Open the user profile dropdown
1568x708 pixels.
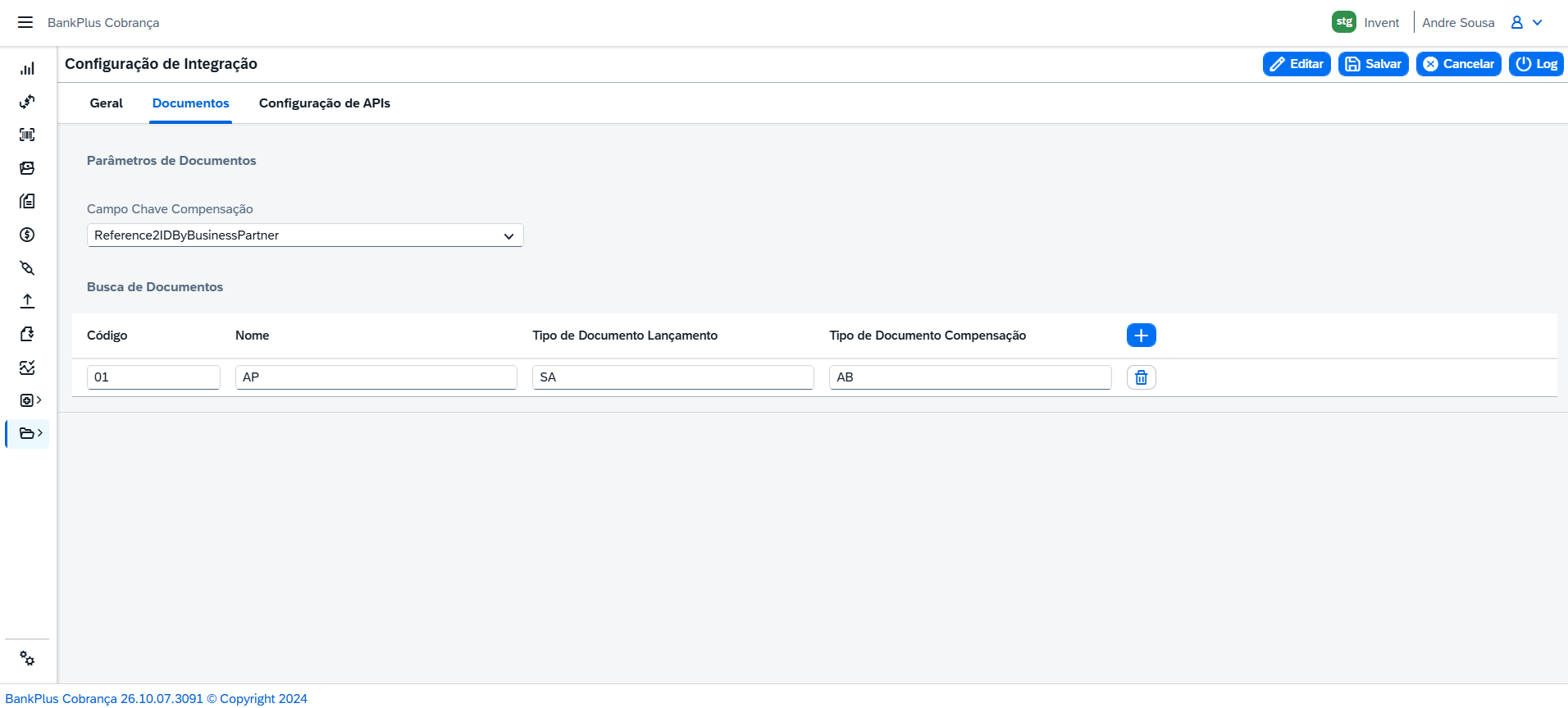(1527, 22)
